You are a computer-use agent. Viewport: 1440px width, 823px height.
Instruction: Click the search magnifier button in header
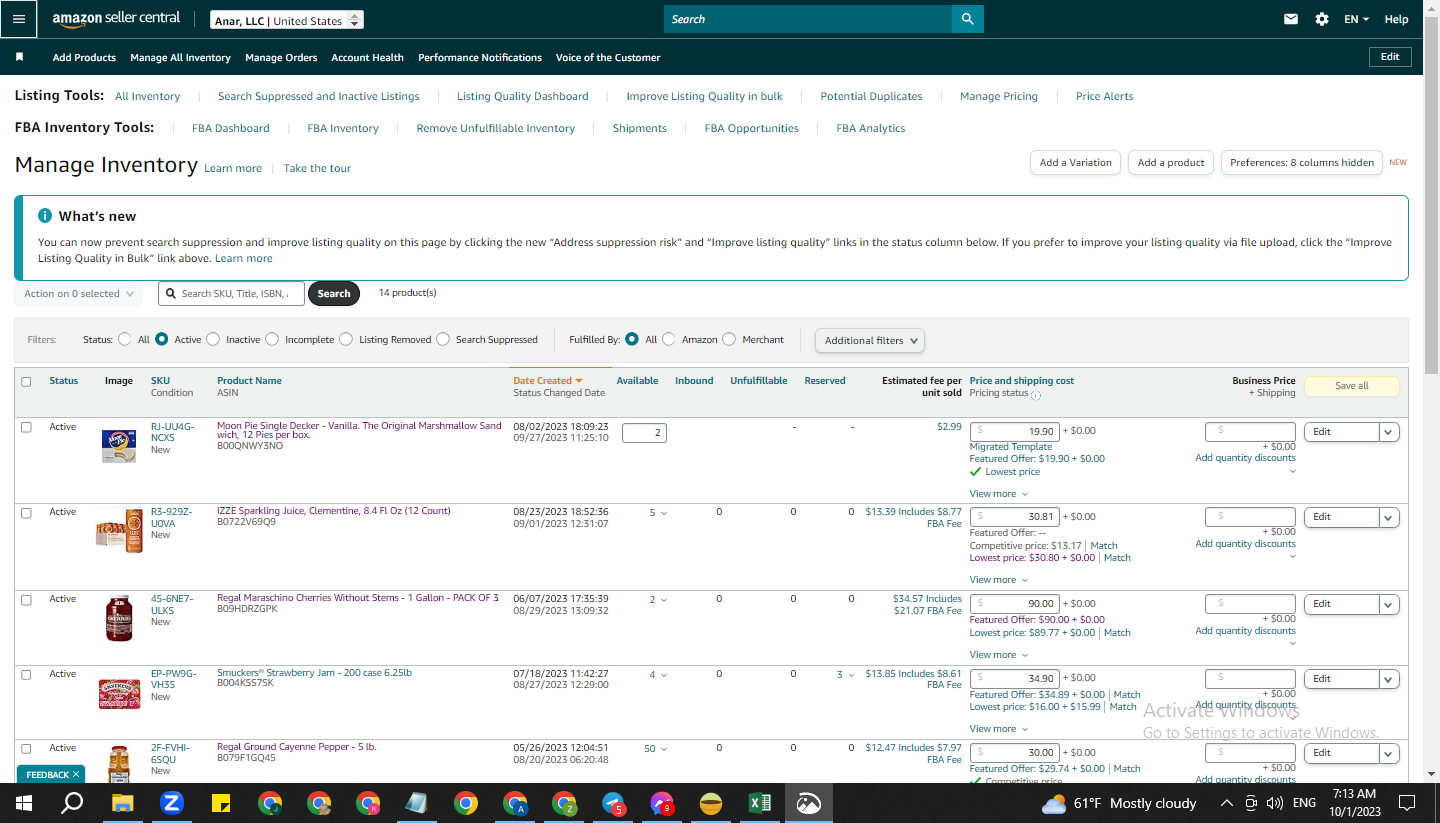point(967,19)
